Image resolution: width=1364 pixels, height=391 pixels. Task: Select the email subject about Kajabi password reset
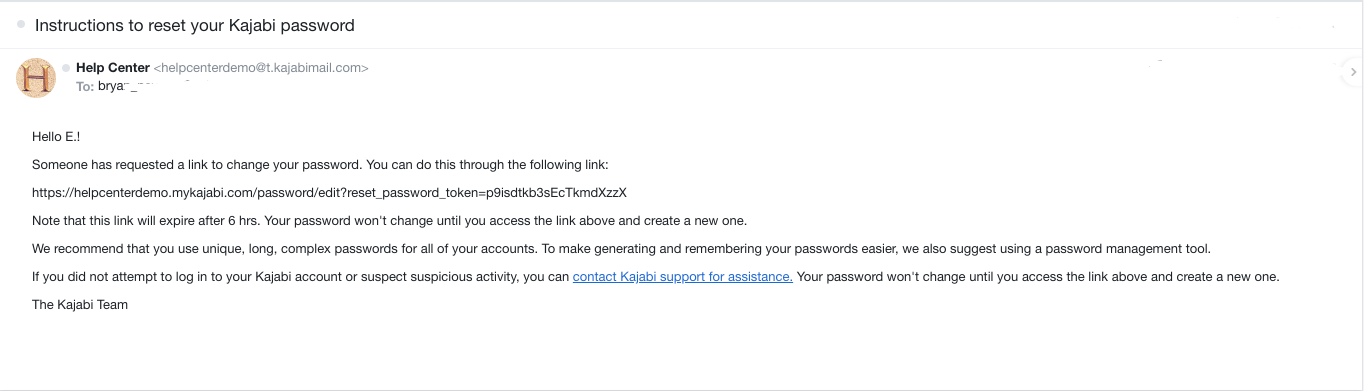pyautogui.click(x=194, y=25)
